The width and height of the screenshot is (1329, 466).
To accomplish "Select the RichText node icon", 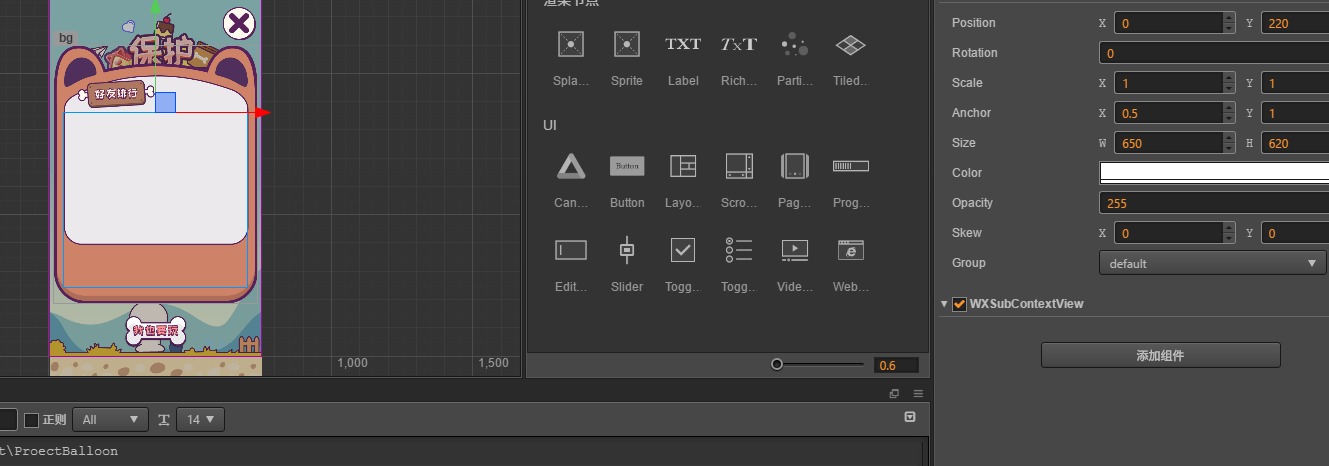I will (x=739, y=44).
